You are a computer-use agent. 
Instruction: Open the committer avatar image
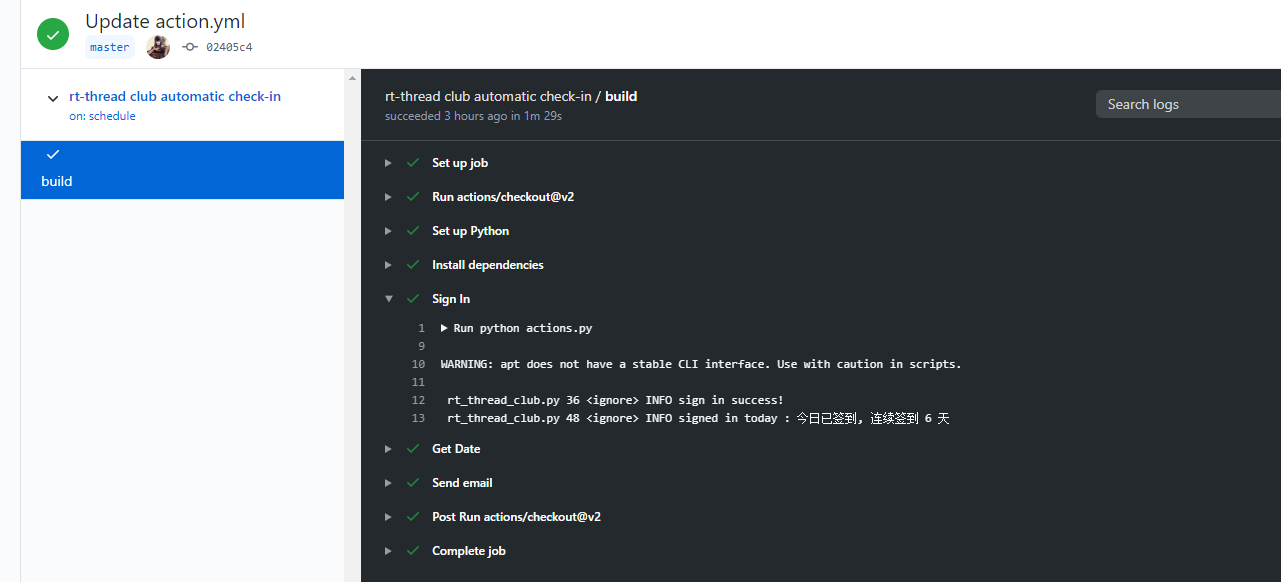click(158, 47)
